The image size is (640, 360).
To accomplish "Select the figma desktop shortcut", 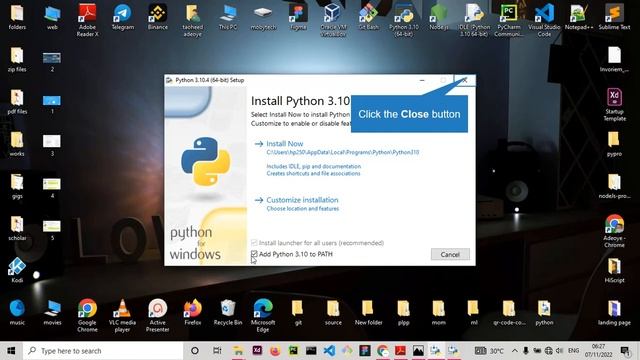I will coord(298,17).
